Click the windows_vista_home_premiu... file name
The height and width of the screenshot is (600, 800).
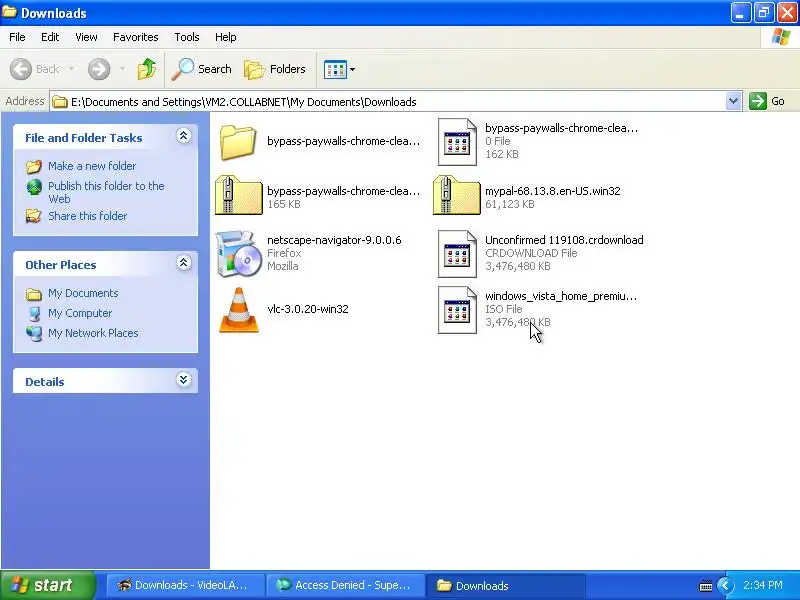[x=561, y=296]
